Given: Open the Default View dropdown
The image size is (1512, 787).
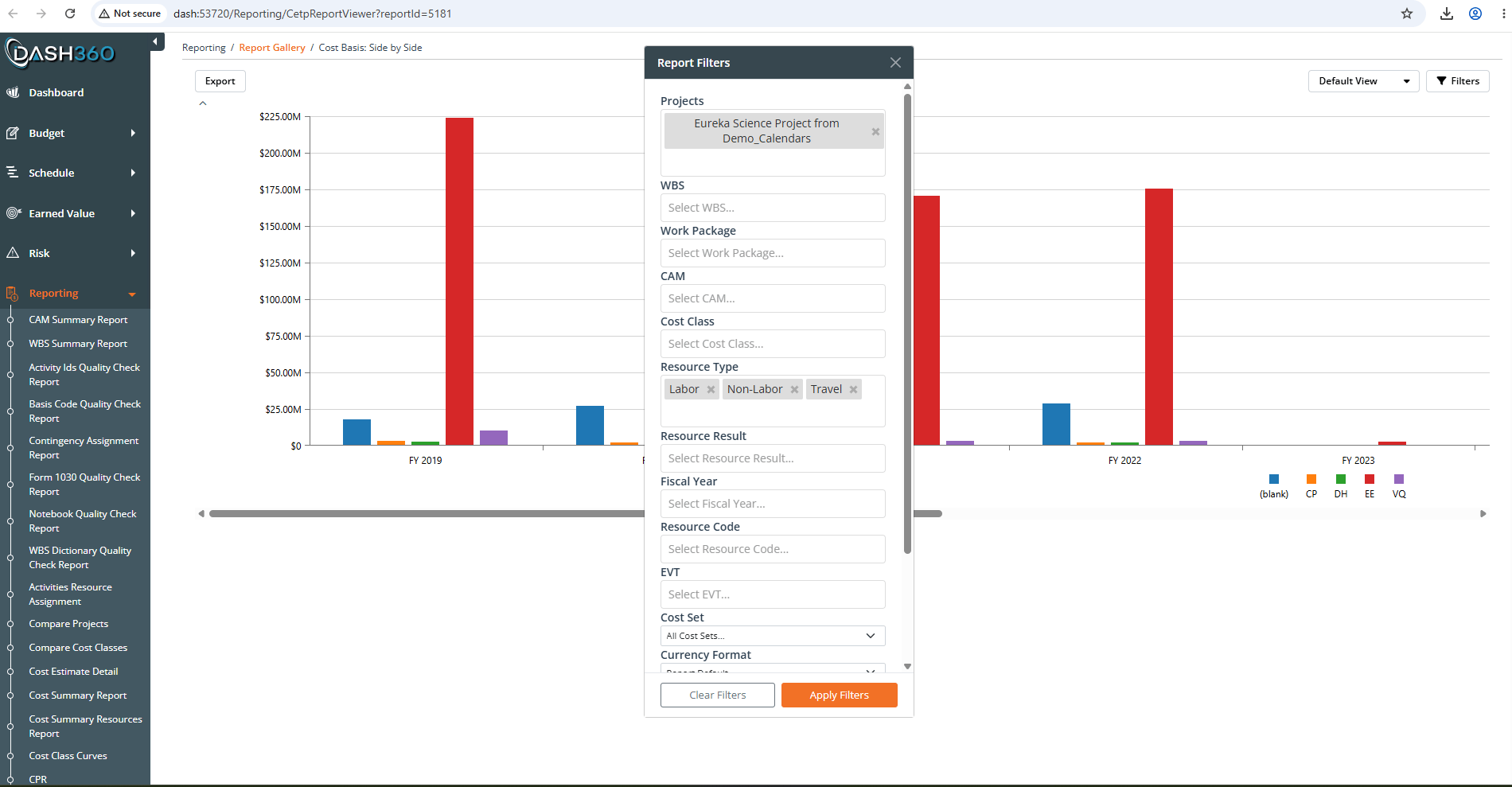Looking at the screenshot, I should point(1363,81).
